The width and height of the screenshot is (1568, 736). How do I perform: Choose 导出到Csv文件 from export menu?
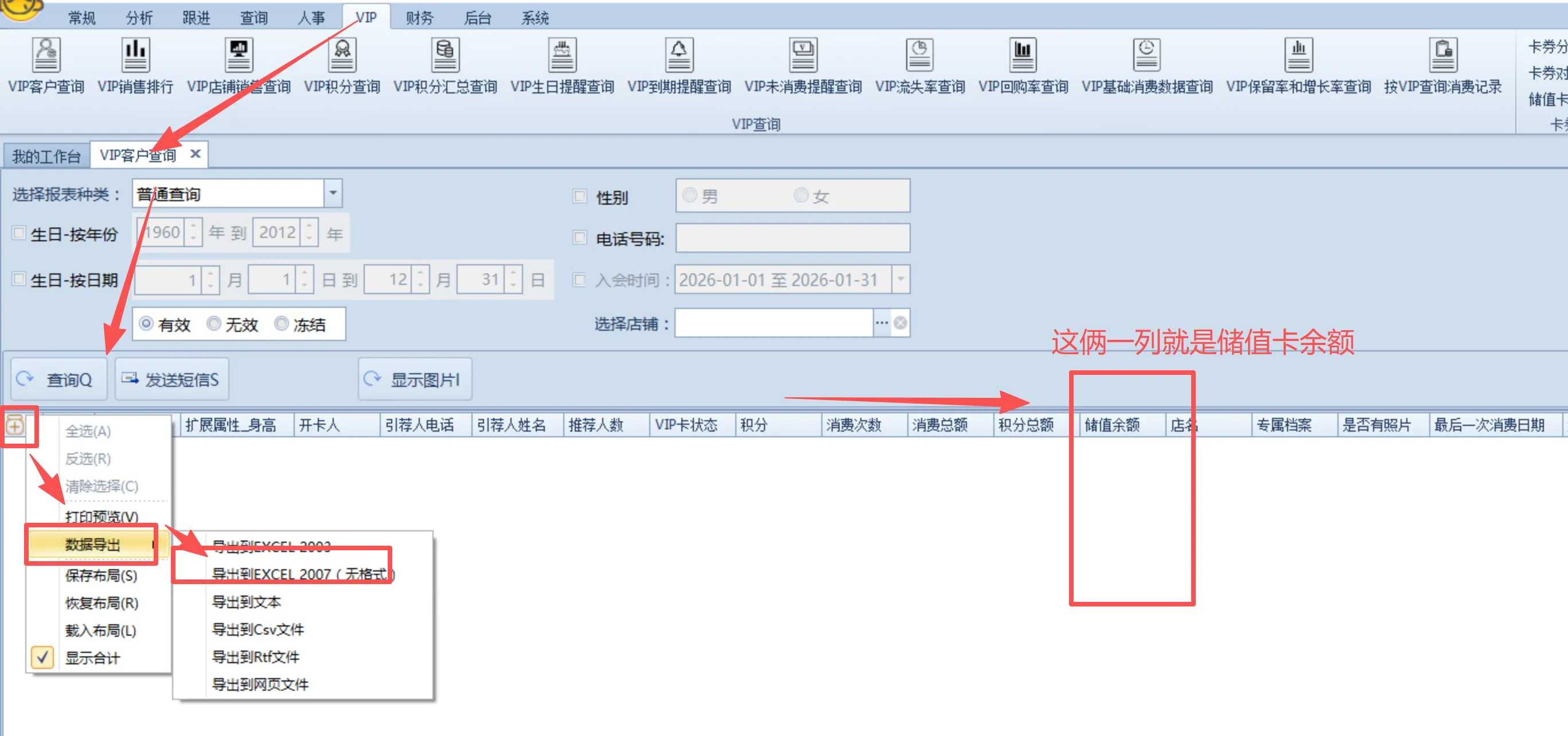click(x=258, y=629)
